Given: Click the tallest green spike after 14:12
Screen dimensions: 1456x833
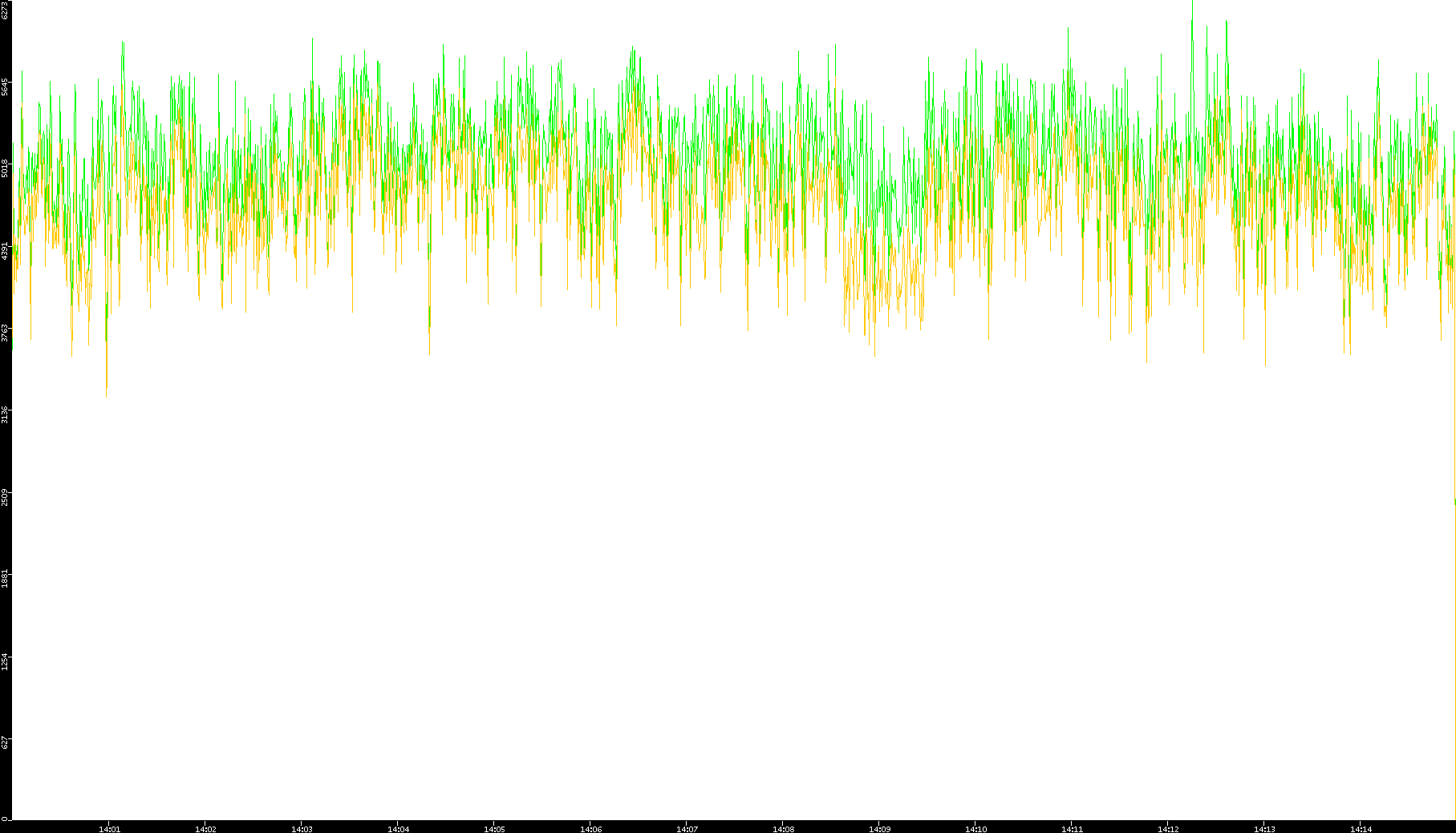Looking at the screenshot, I should [1192, 5].
